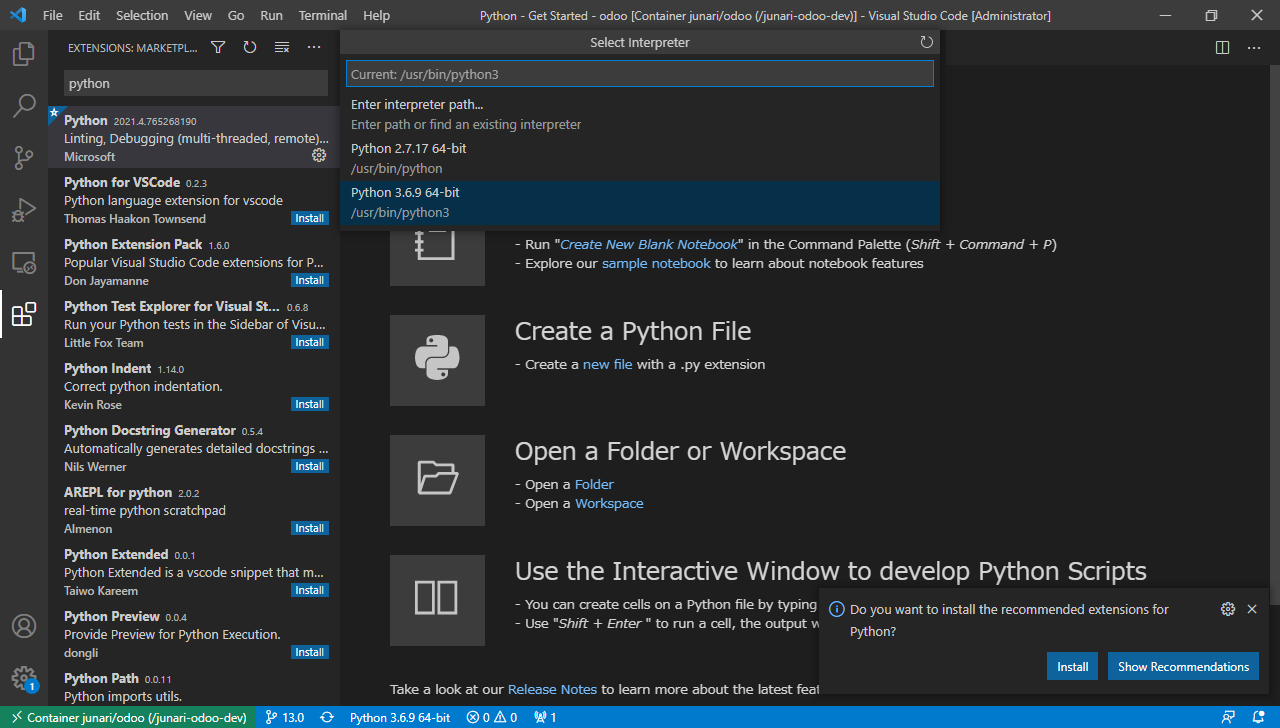Open the forwarded ports indicator
The height and width of the screenshot is (728, 1280).
(x=546, y=717)
